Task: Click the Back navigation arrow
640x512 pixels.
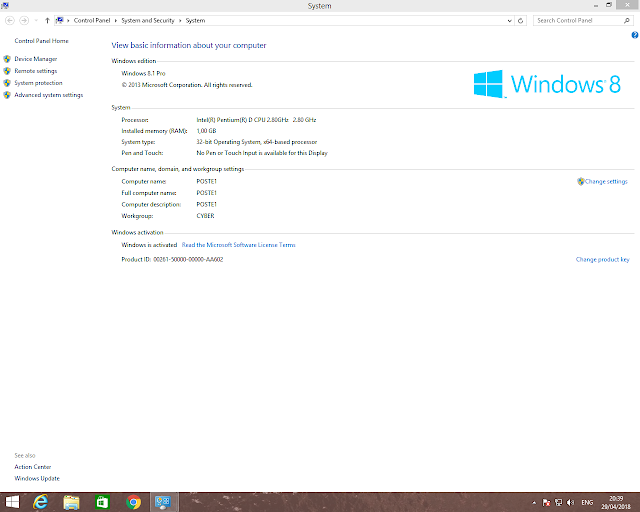Action: pos(10,20)
